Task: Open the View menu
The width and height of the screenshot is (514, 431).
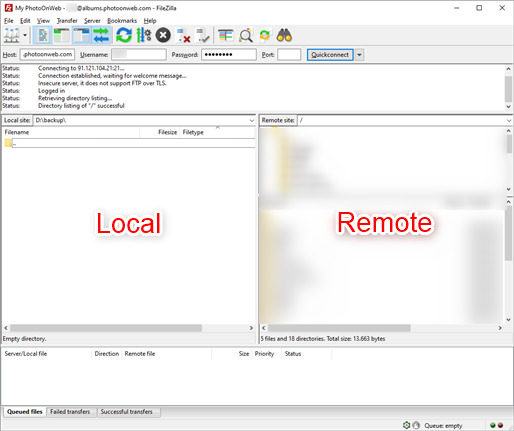Action: tap(43, 21)
